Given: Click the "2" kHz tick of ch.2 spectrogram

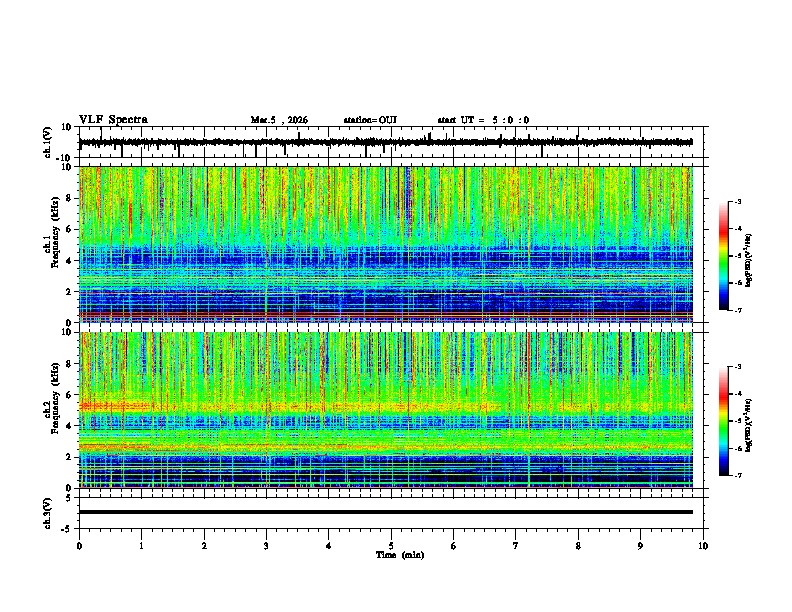Looking at the screenshot, I should point(70,458).
